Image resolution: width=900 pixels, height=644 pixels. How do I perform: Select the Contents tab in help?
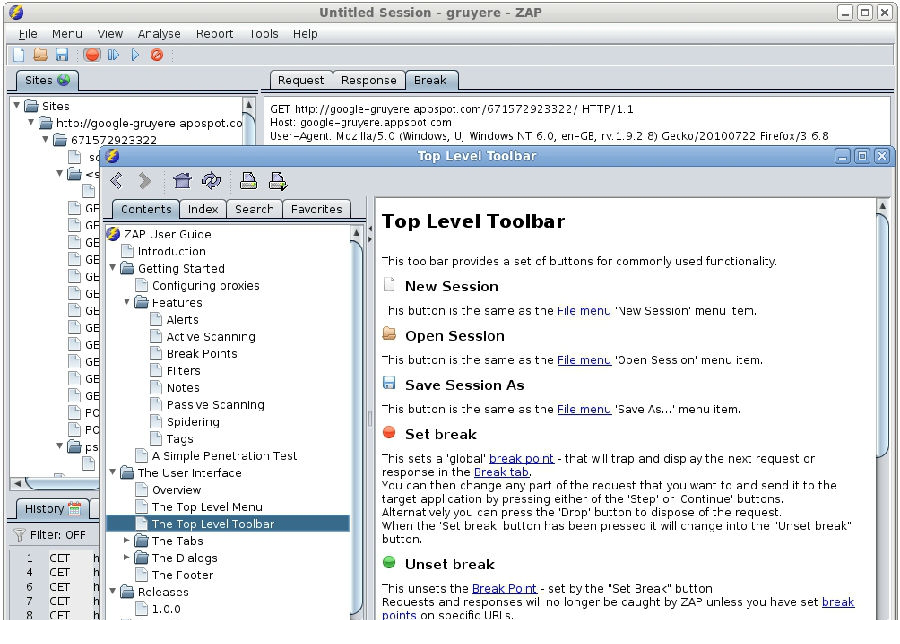coord(146,209)
